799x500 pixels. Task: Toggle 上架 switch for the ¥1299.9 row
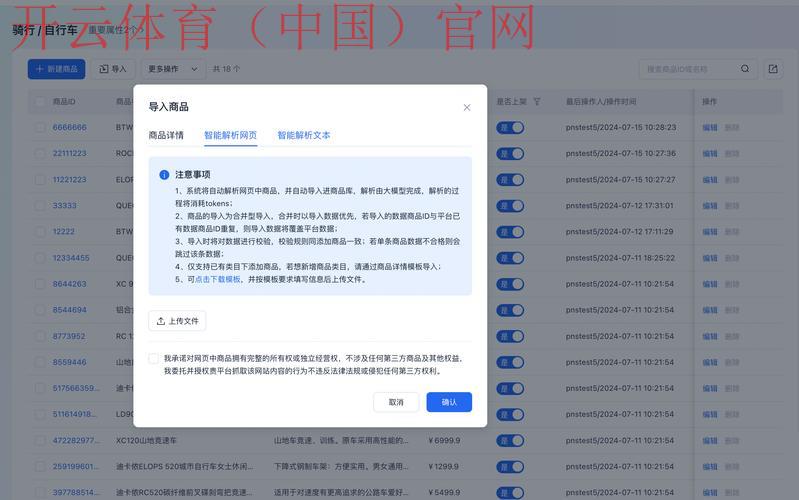point(510,467)
